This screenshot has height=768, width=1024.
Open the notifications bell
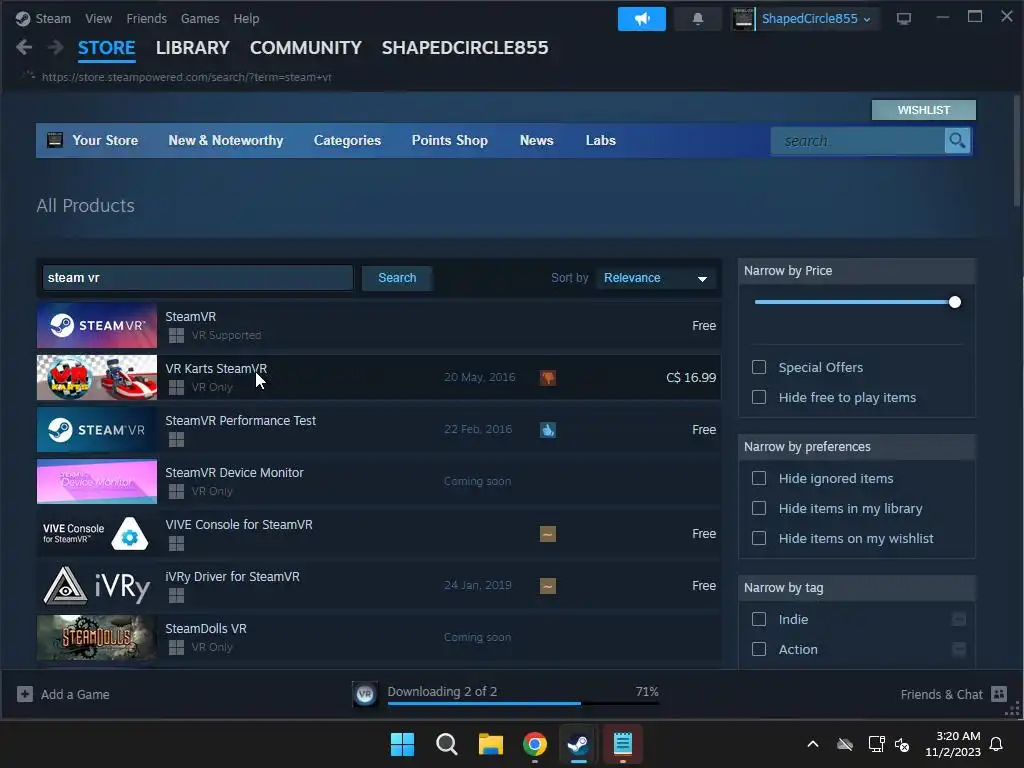(697, 19)
